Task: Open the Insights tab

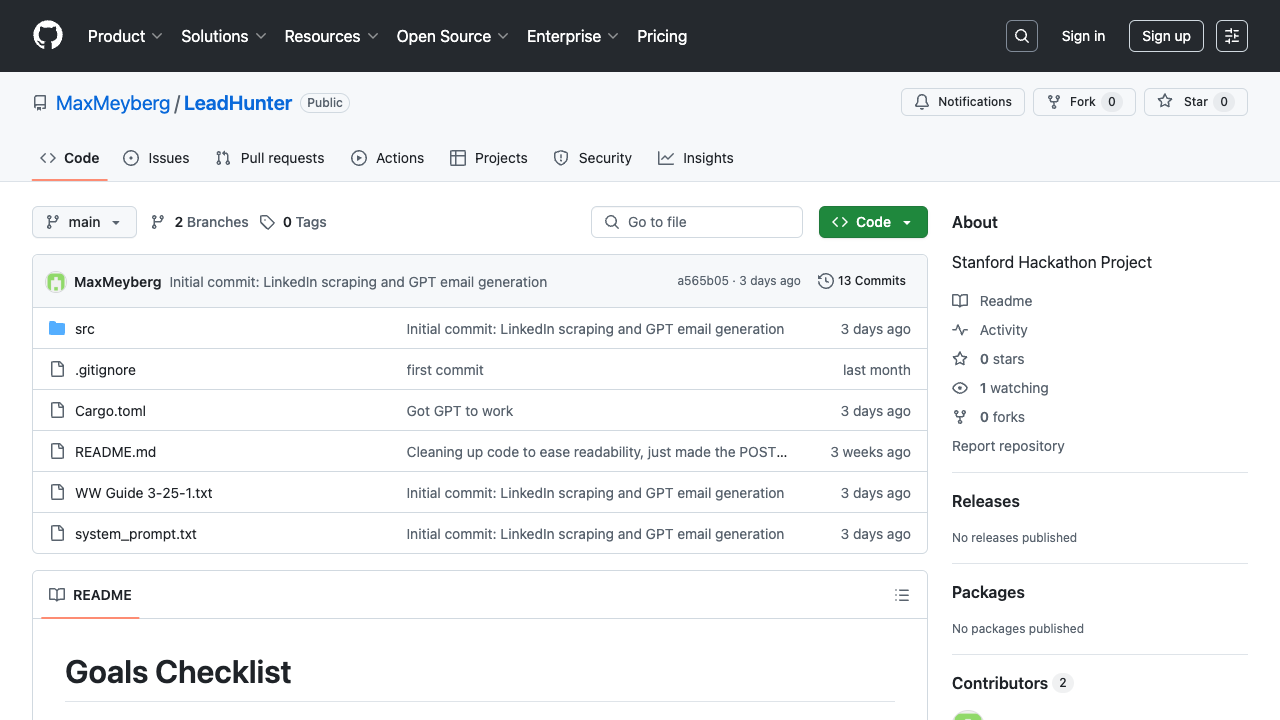Action: 696,158
